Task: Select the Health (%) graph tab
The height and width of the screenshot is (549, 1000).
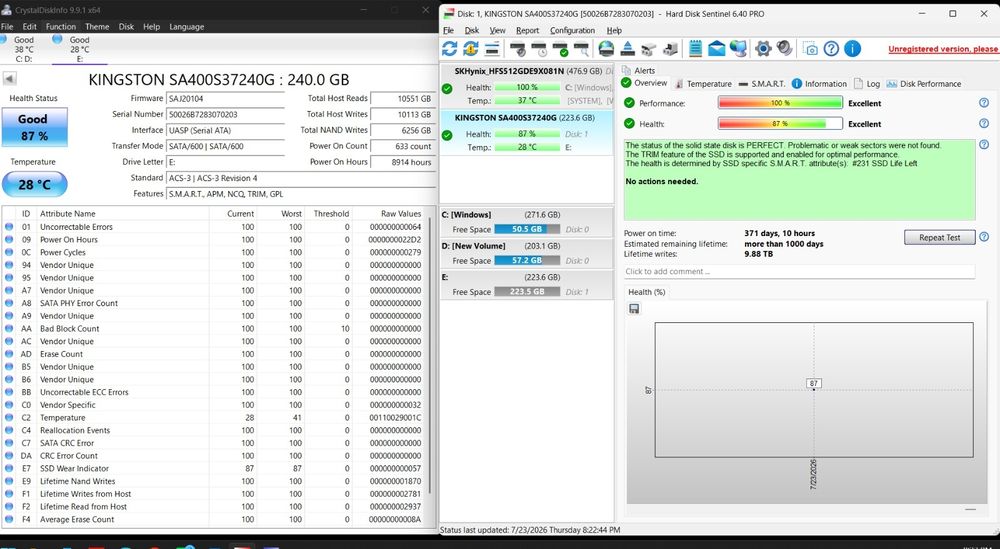Action: 647,292
